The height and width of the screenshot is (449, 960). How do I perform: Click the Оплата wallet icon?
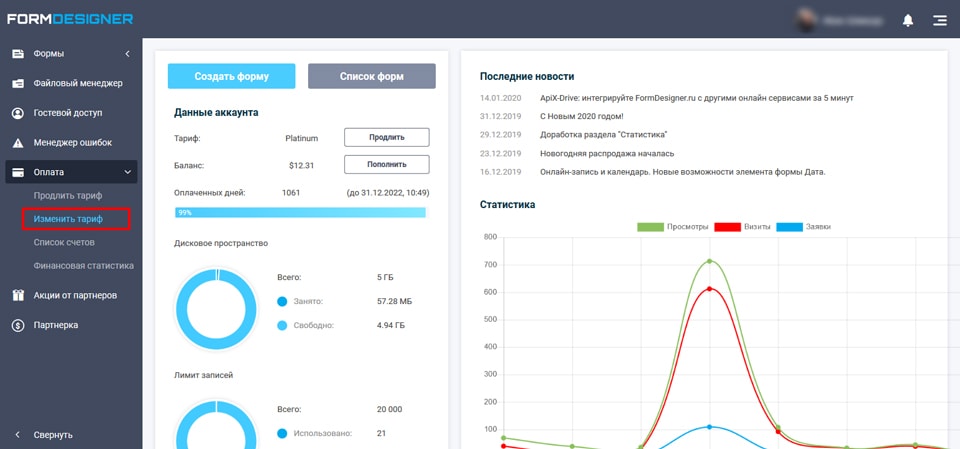(18, 173)
